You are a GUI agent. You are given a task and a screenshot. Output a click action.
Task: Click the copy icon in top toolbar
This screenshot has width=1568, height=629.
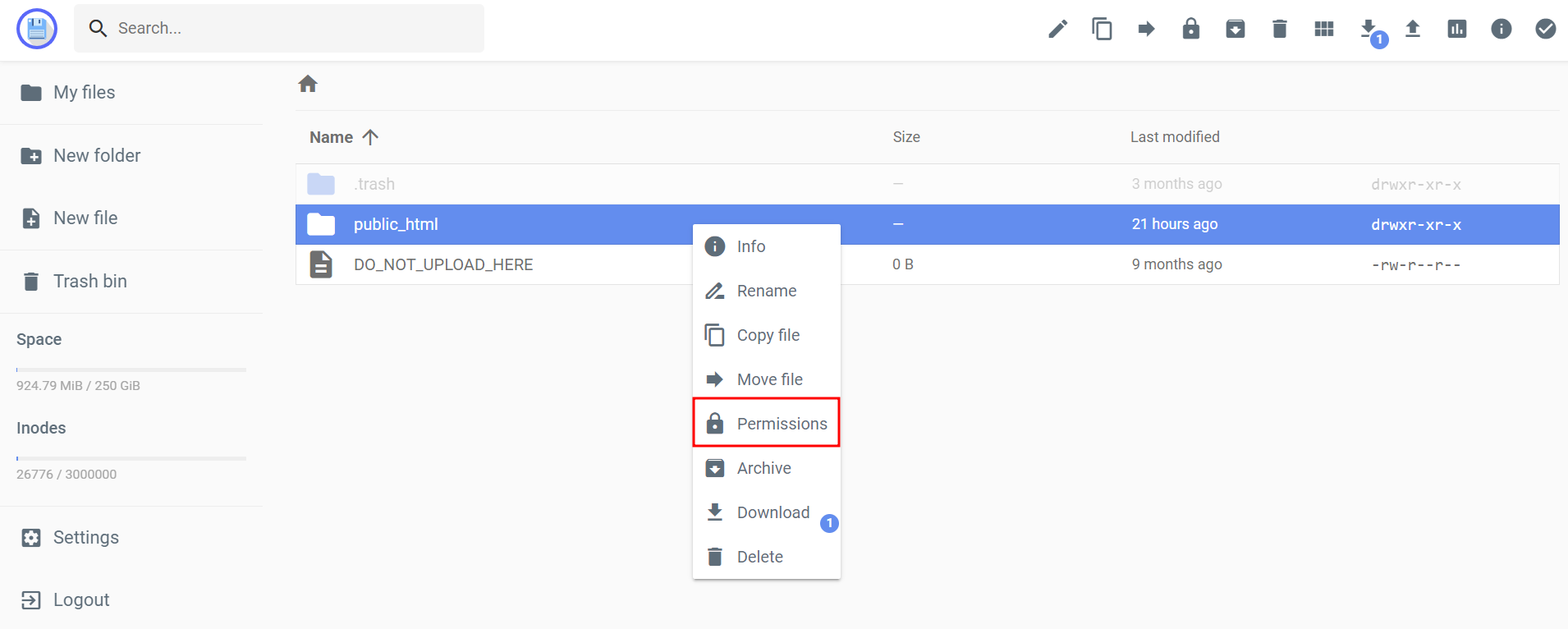[1102, 30]
